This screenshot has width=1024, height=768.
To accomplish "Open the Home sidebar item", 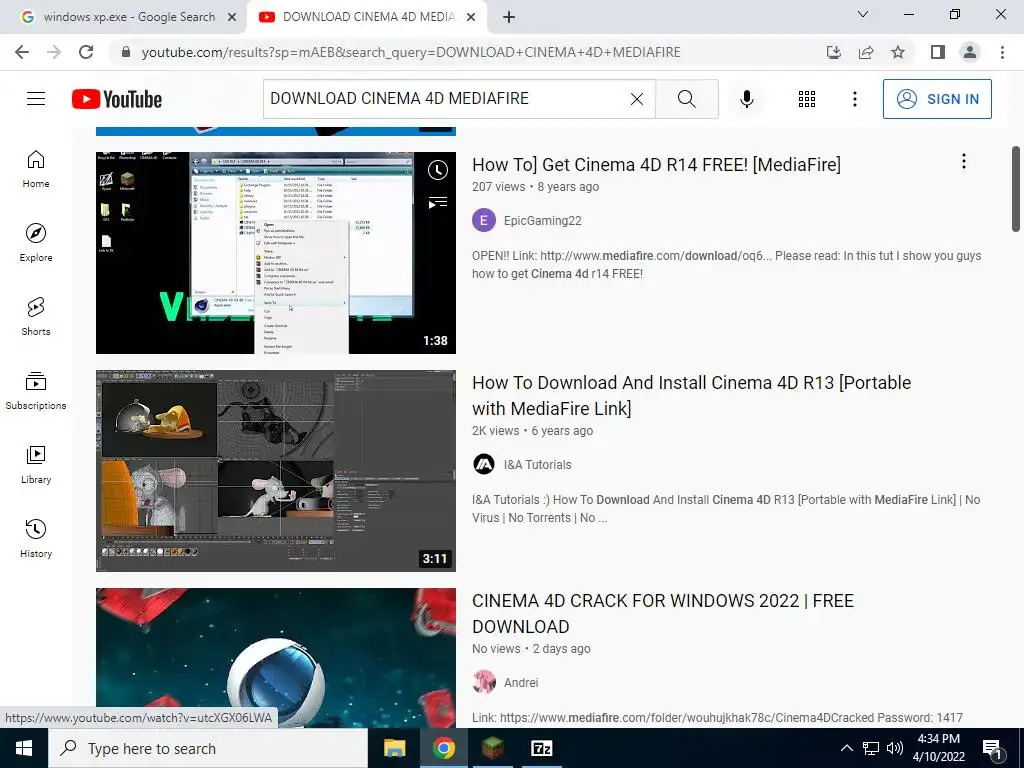I will click(36, 169).
